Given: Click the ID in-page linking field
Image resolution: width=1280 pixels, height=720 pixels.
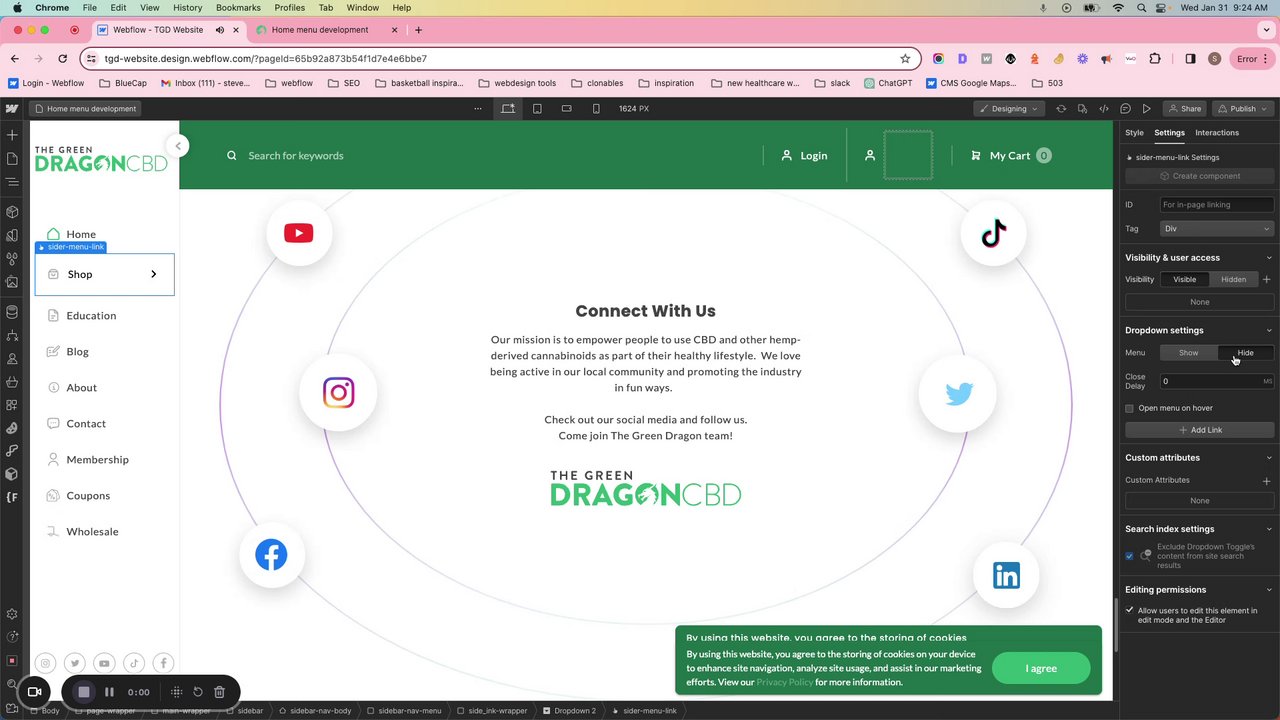Looking at the screenshot, I should 1216,204.
